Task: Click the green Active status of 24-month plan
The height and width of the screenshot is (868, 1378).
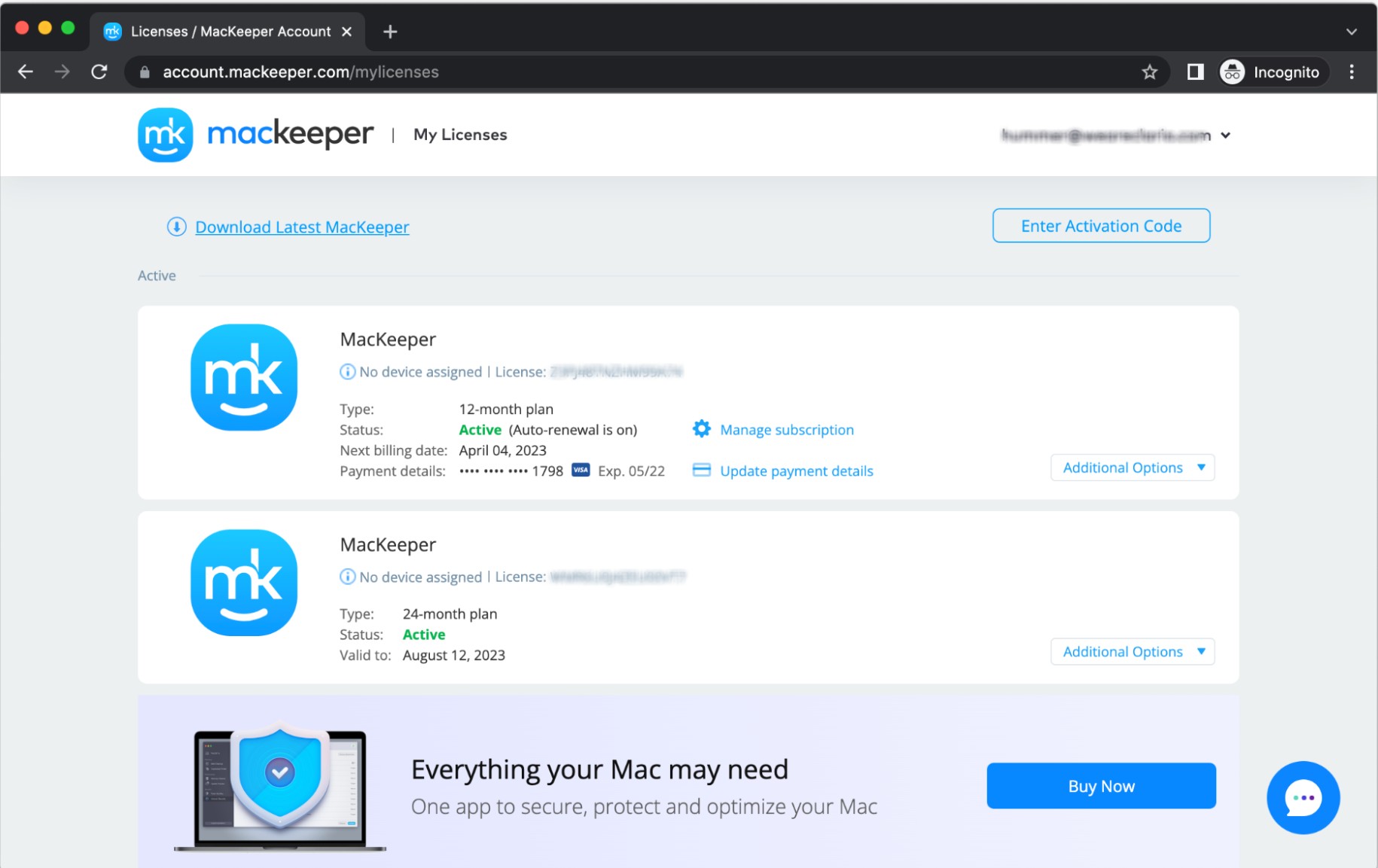Action: 424,635
